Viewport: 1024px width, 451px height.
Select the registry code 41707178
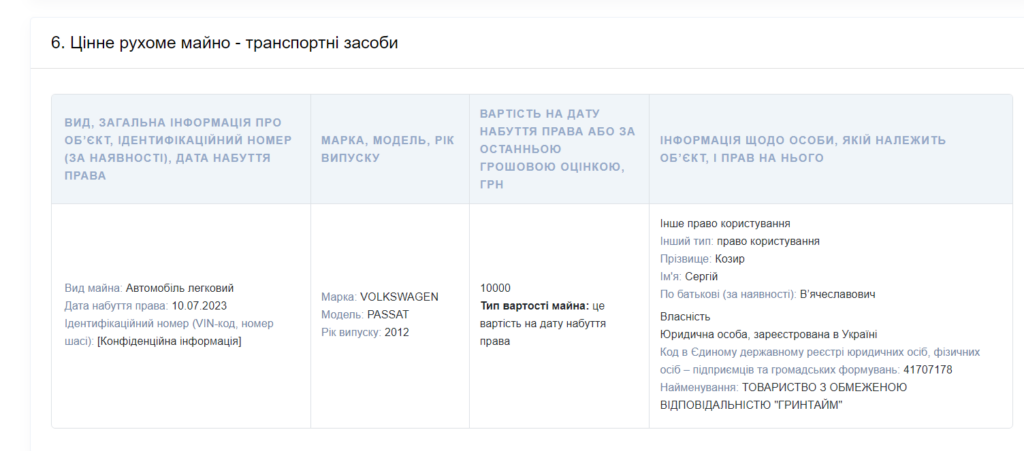coord(926,370)
